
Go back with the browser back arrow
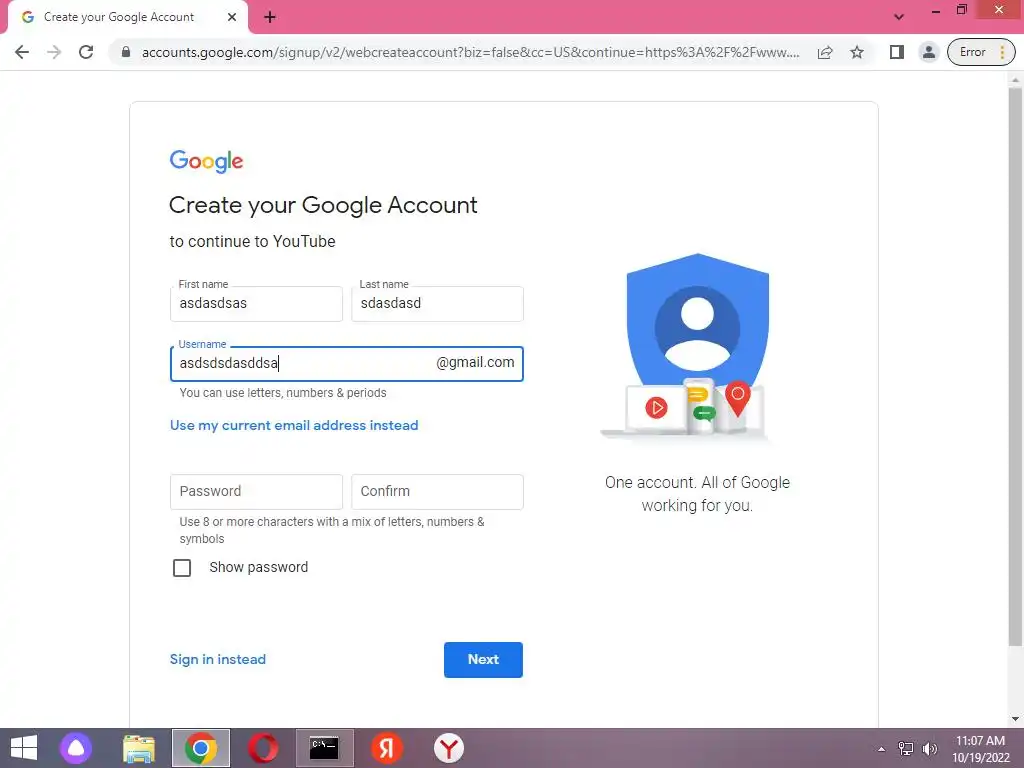[22, 52]
